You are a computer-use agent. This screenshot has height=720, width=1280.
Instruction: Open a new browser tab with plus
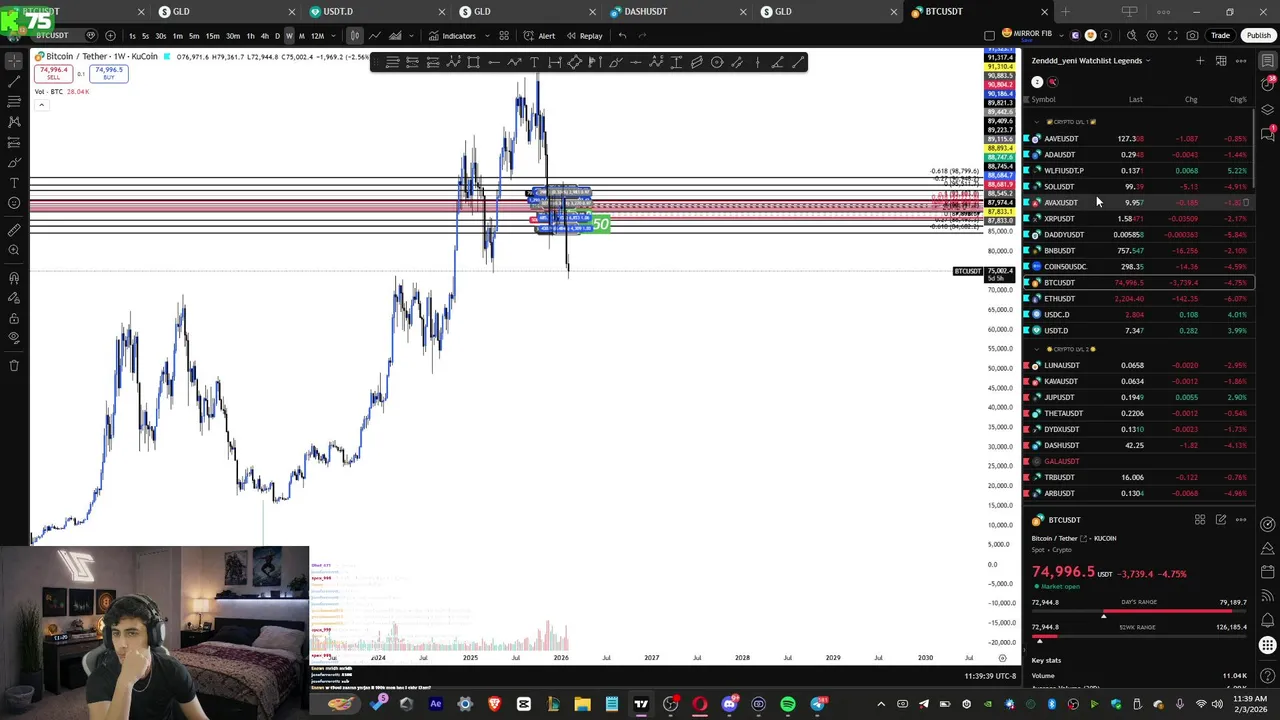(x=1065, y=11)
